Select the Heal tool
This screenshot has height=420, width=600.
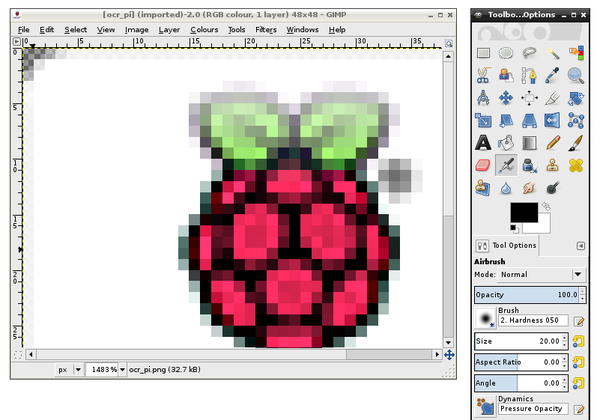tap(576, 166)
